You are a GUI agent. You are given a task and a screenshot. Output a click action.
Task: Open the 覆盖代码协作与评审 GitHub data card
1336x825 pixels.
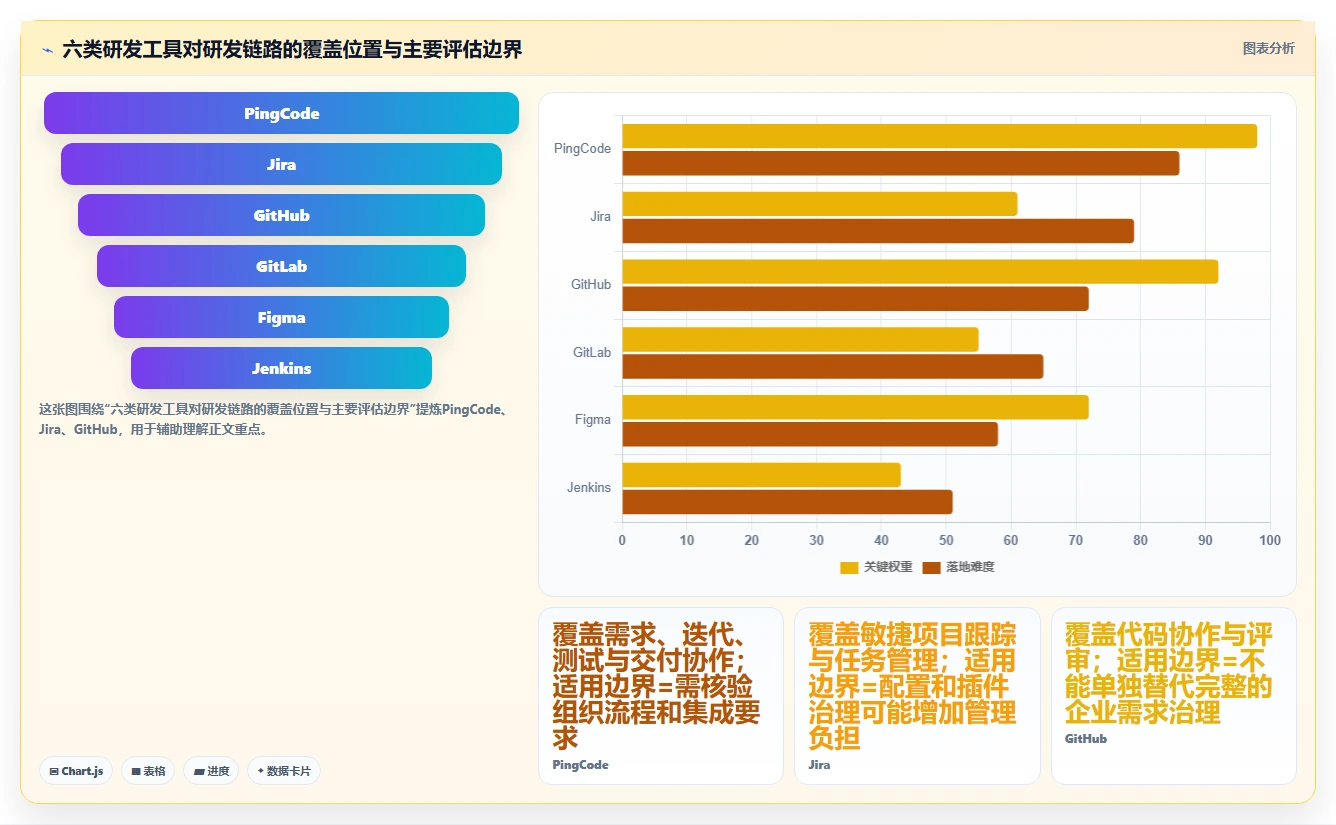(x=1173, y=696)
